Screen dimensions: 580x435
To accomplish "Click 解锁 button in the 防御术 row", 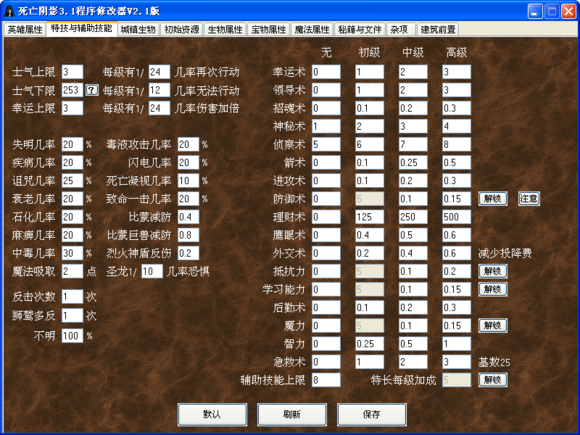I will point(493,199).
